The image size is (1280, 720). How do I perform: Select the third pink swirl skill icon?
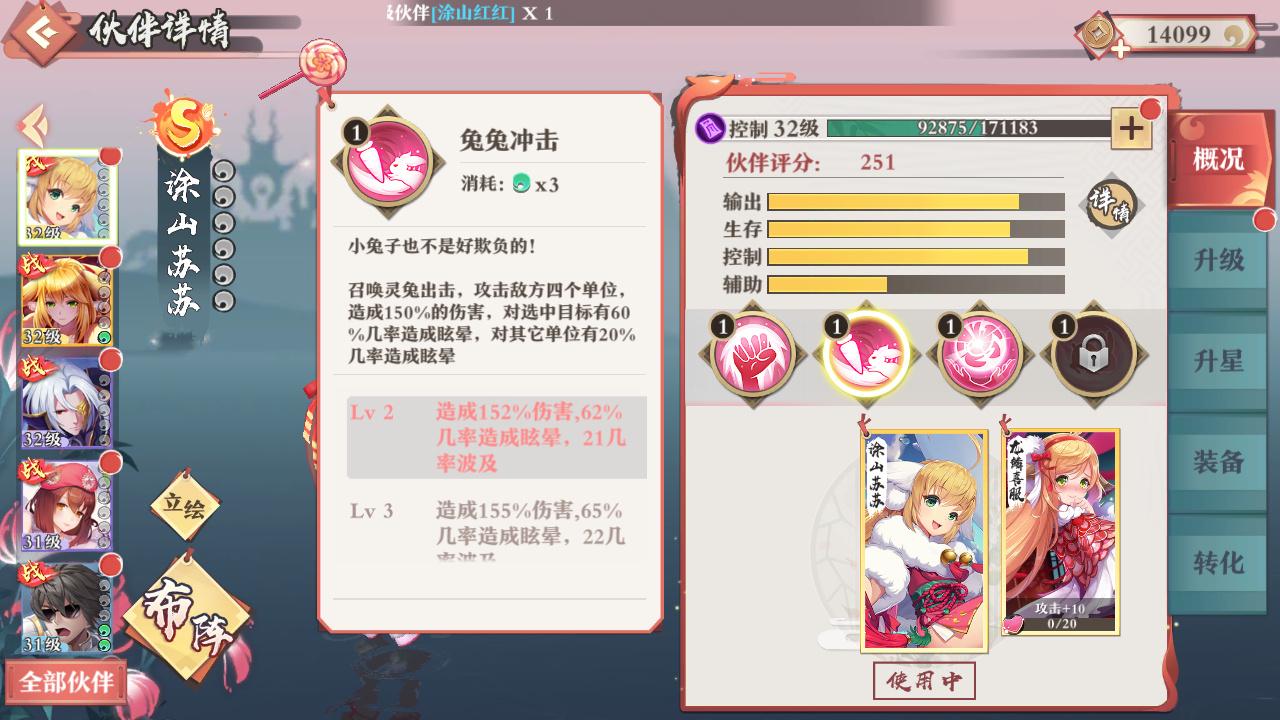pos(979,354)
